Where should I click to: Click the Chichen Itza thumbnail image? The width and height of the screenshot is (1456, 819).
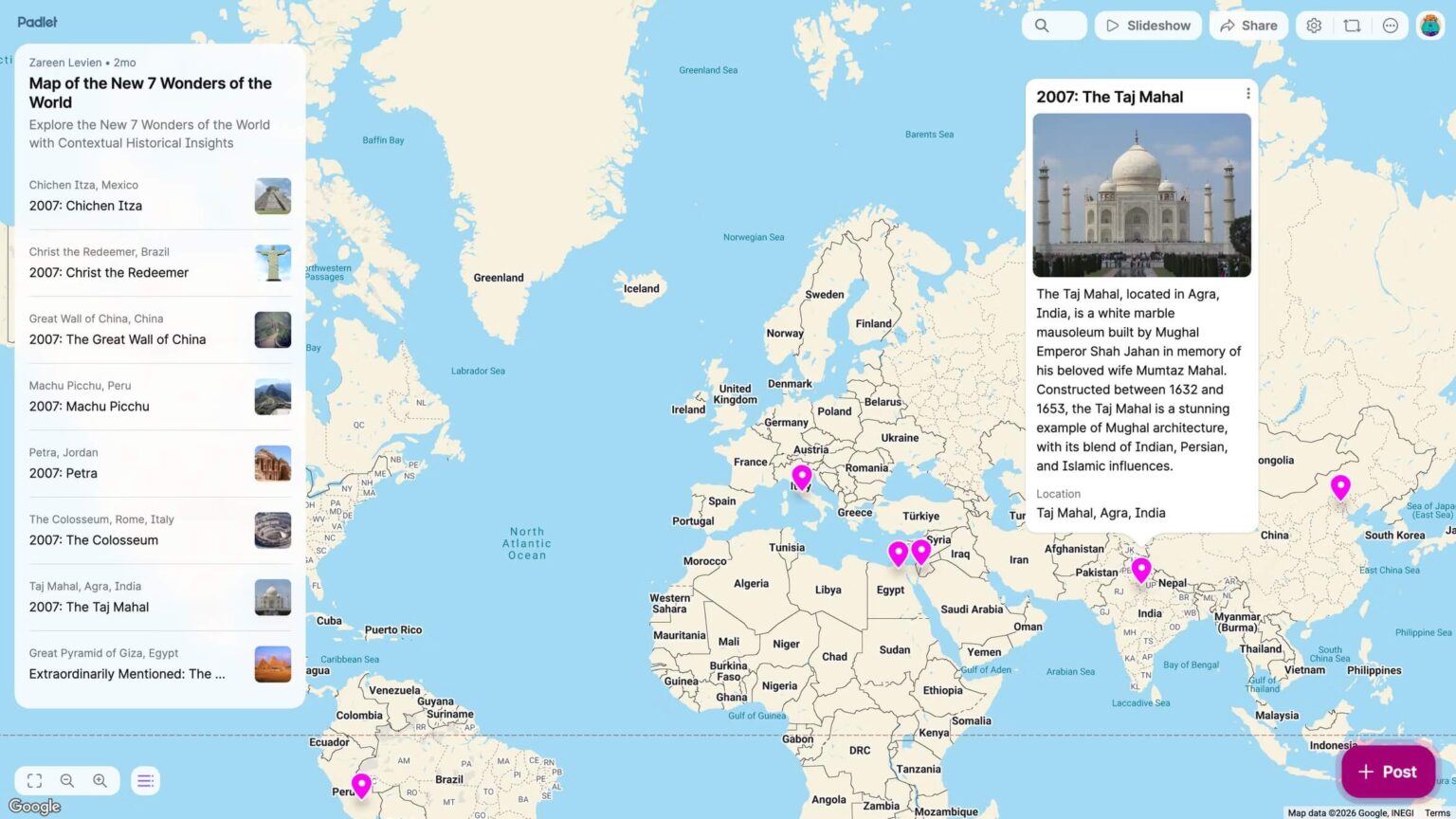coord(273,195)
